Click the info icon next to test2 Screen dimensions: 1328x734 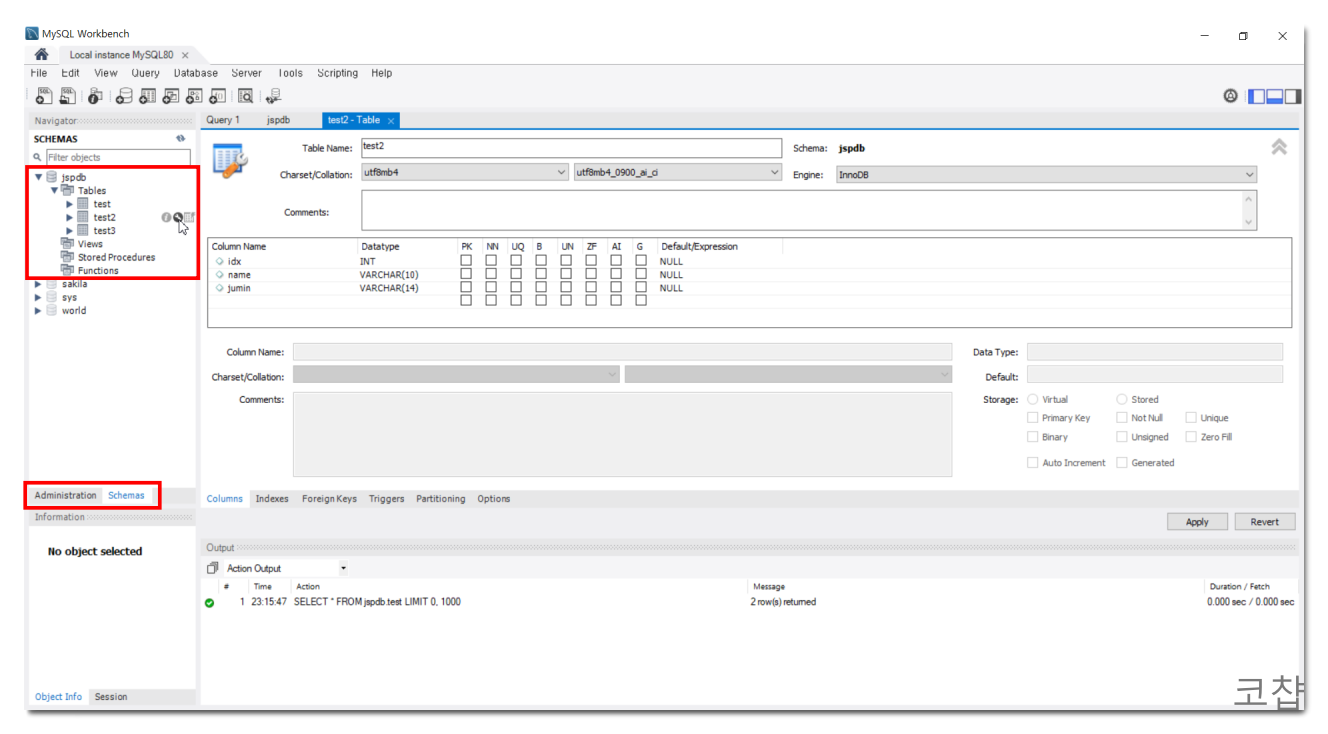click(x=166, y=217)
